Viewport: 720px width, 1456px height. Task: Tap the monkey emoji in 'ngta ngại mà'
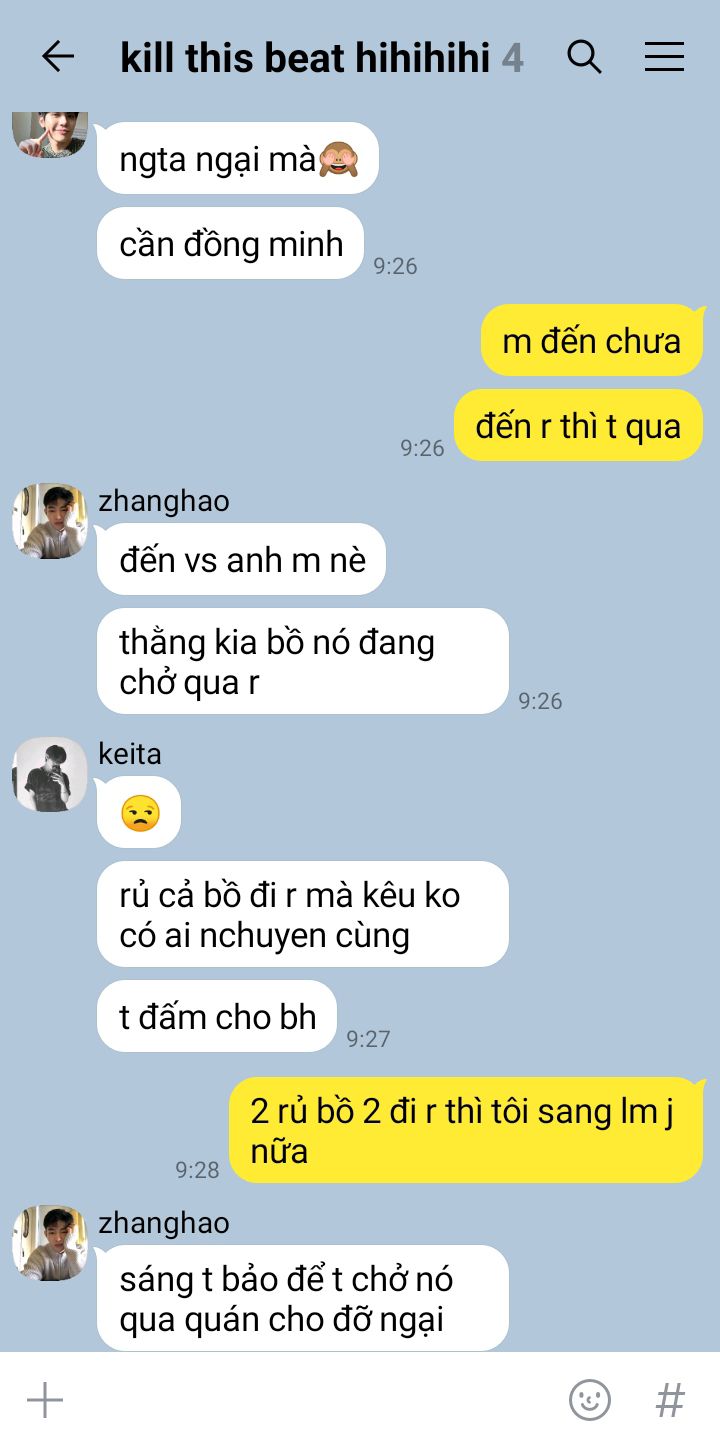click(337, 158)
